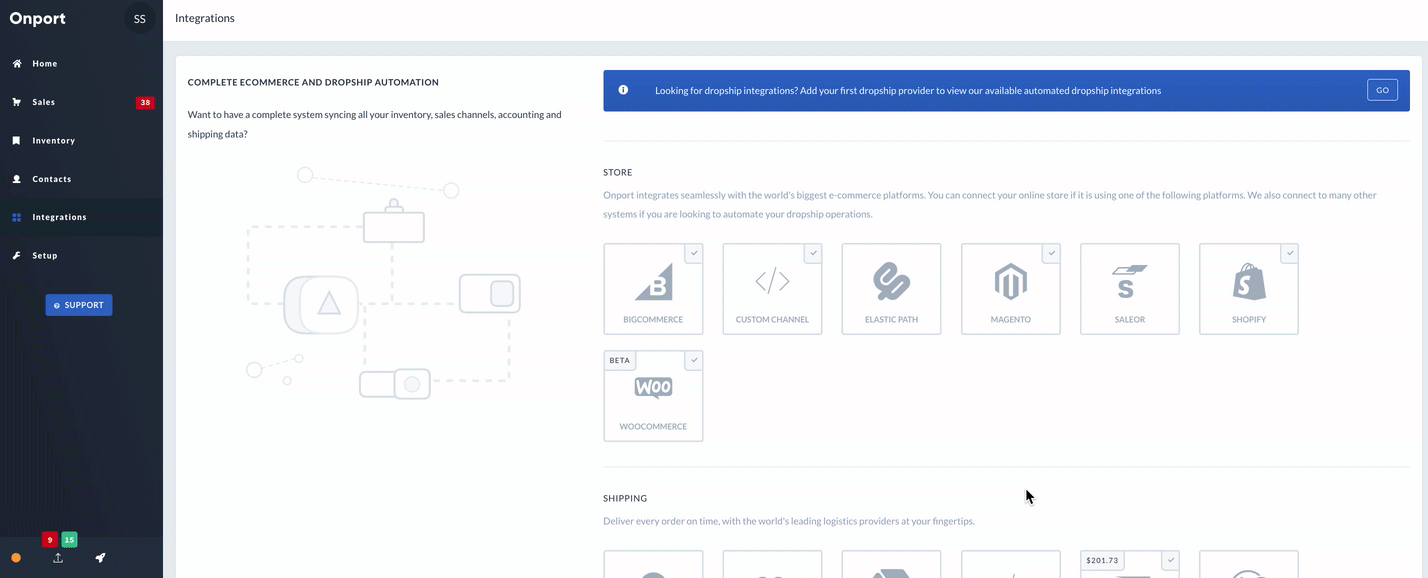Viewport: 1428px width, 578px height.
Task: Click the "Complete Ecommerce and Dropship Automation" heading
Action: click(x=313, y=82)
